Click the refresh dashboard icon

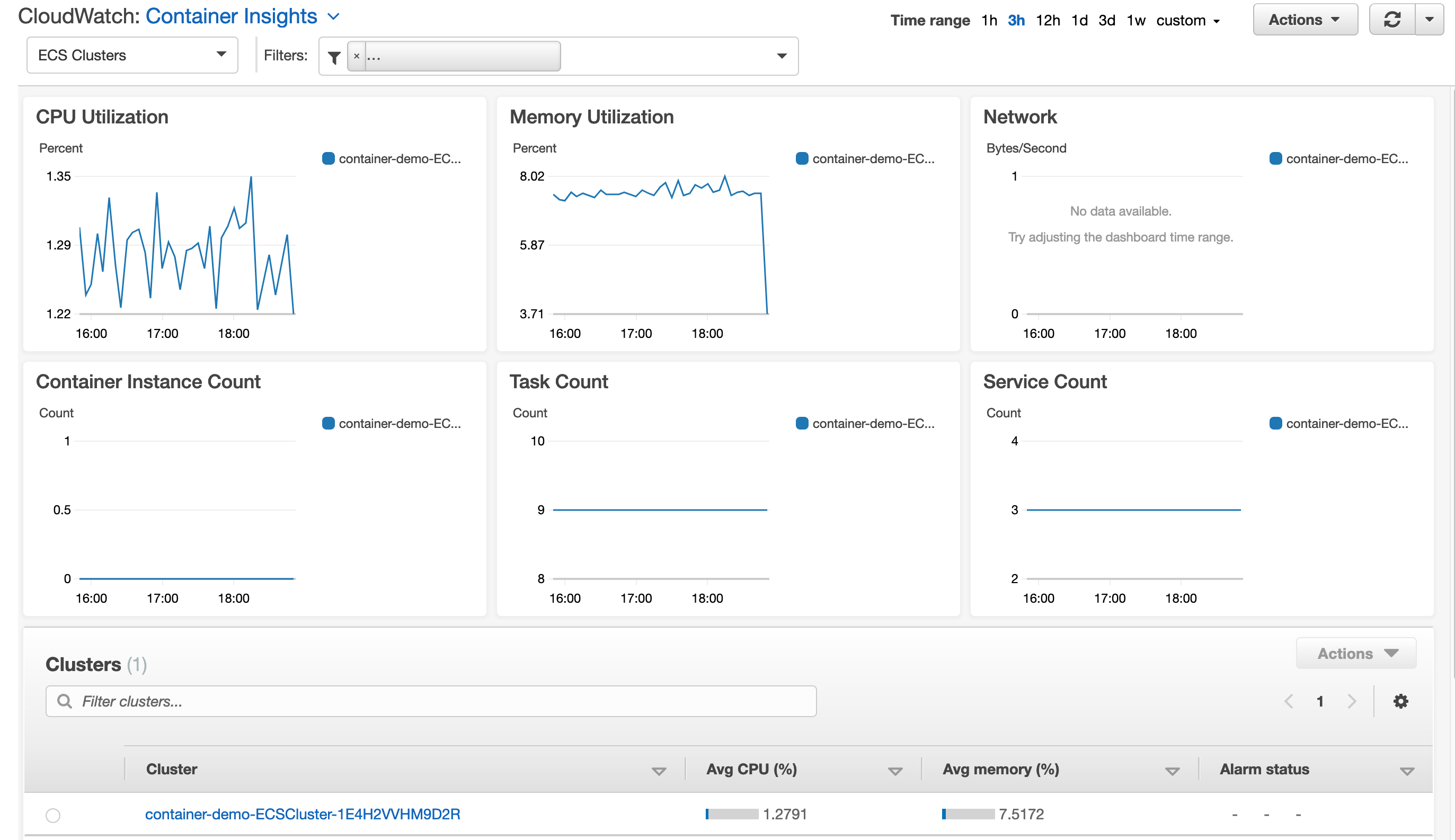1392,20
